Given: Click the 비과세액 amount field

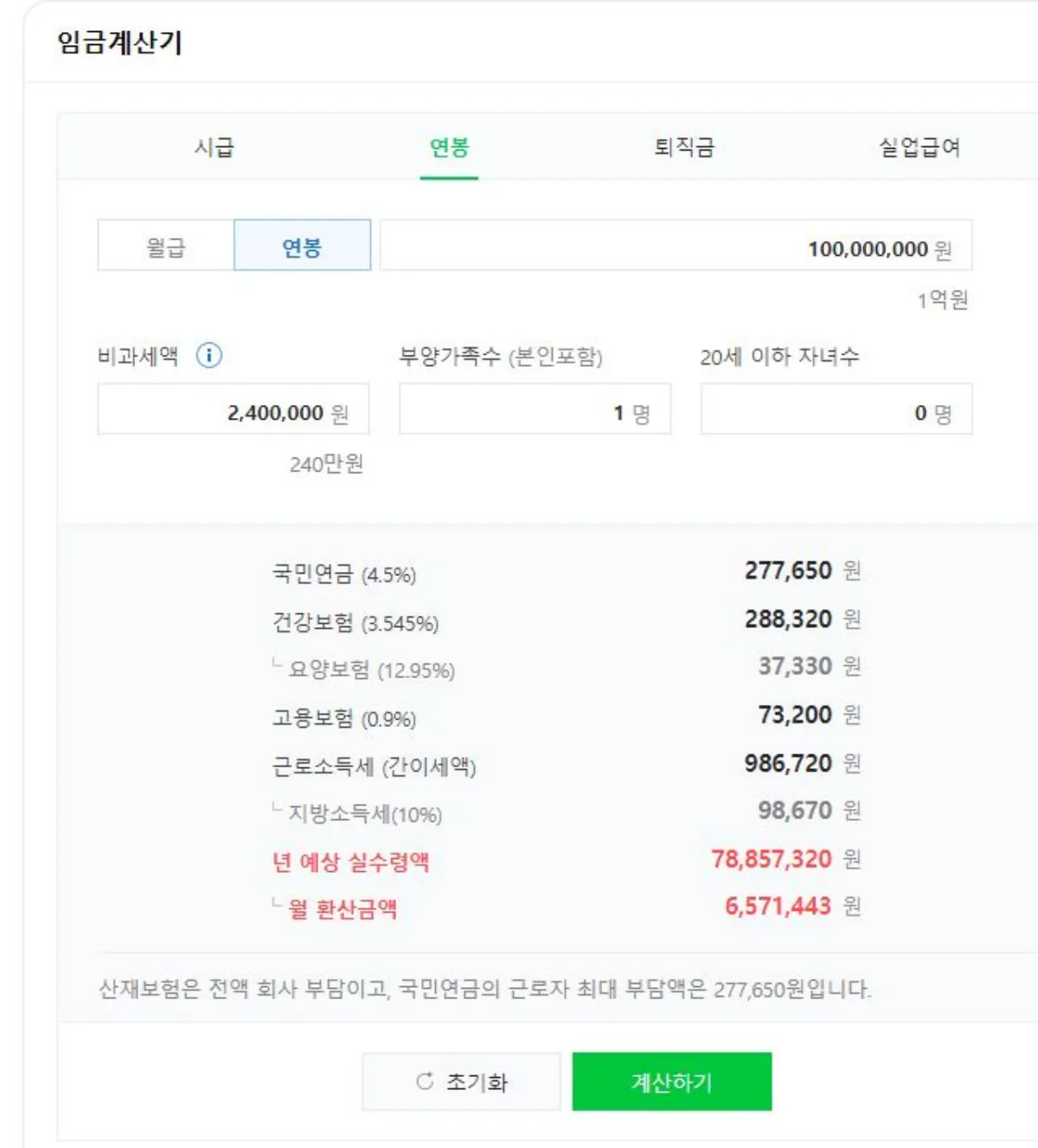Looking at the screenshot, I should coord(234,410).
